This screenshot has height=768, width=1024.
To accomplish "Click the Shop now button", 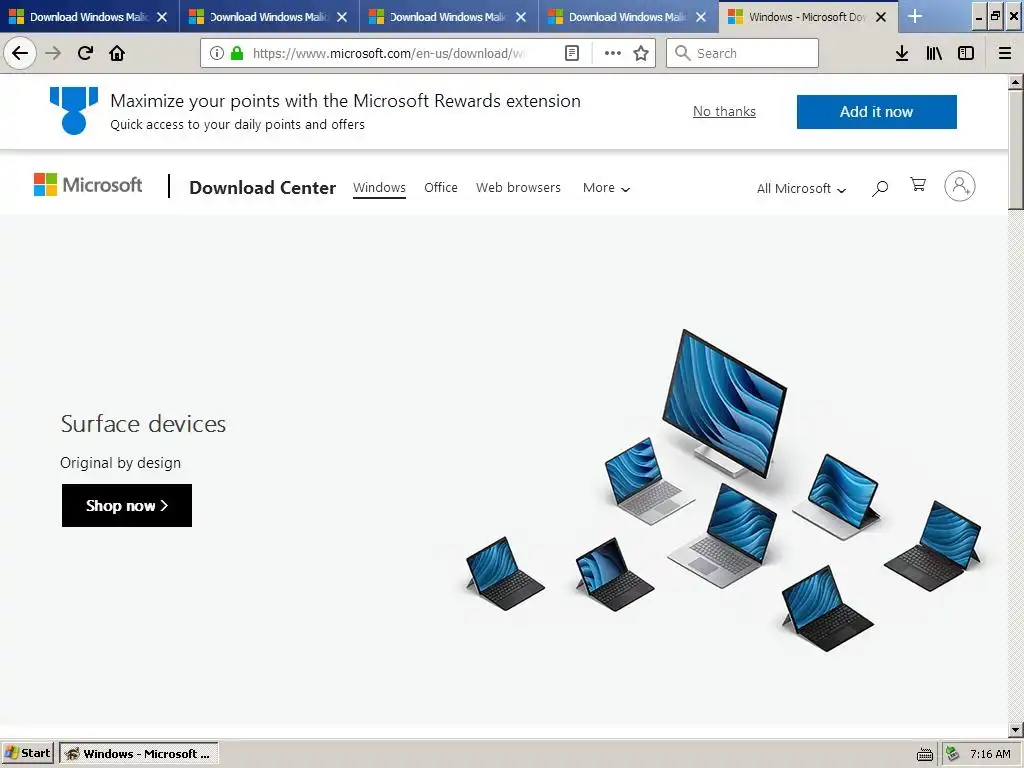I will click(127, 505).
